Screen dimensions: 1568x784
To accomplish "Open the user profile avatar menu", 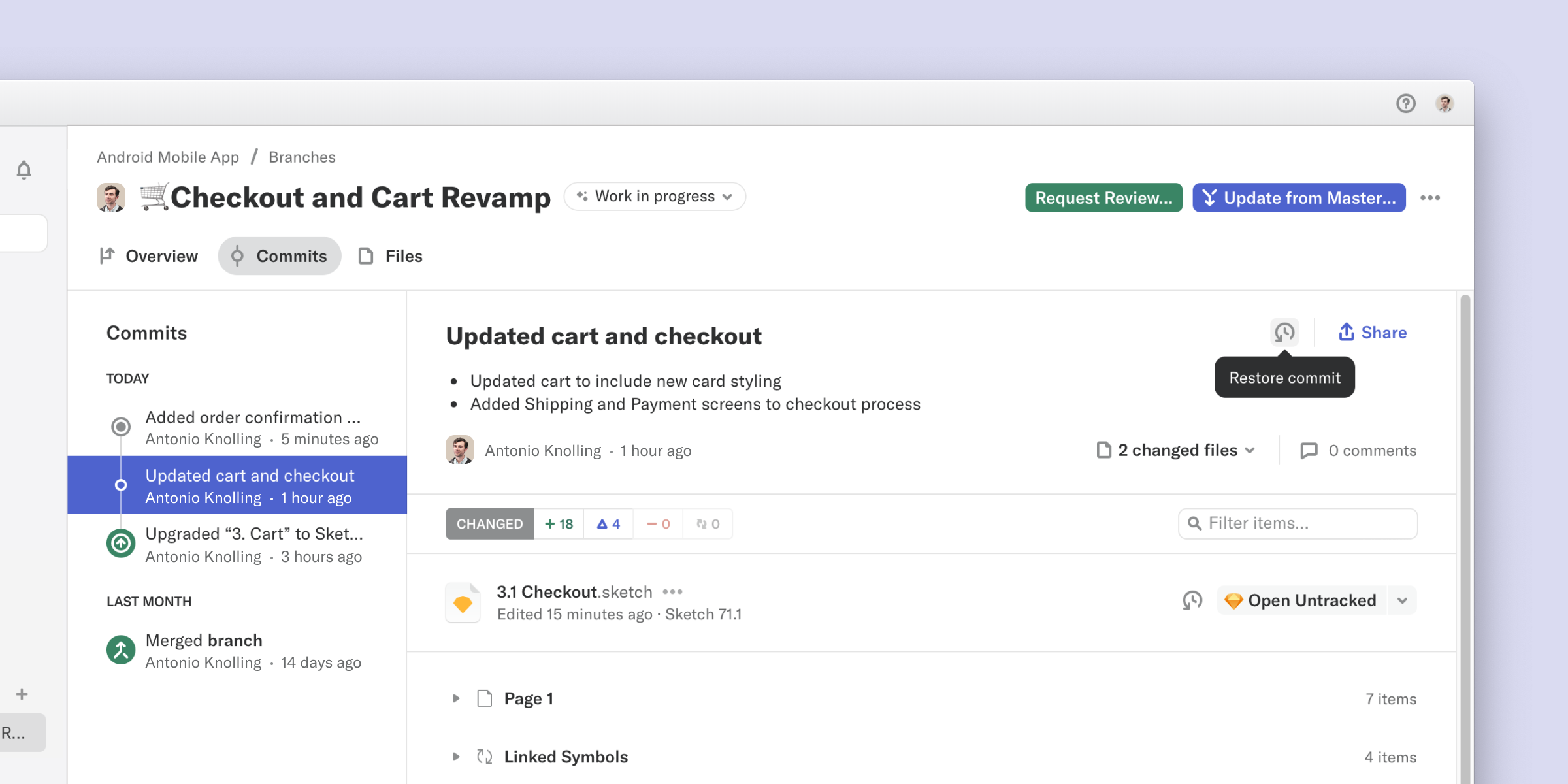I will tap(1445, 103).
